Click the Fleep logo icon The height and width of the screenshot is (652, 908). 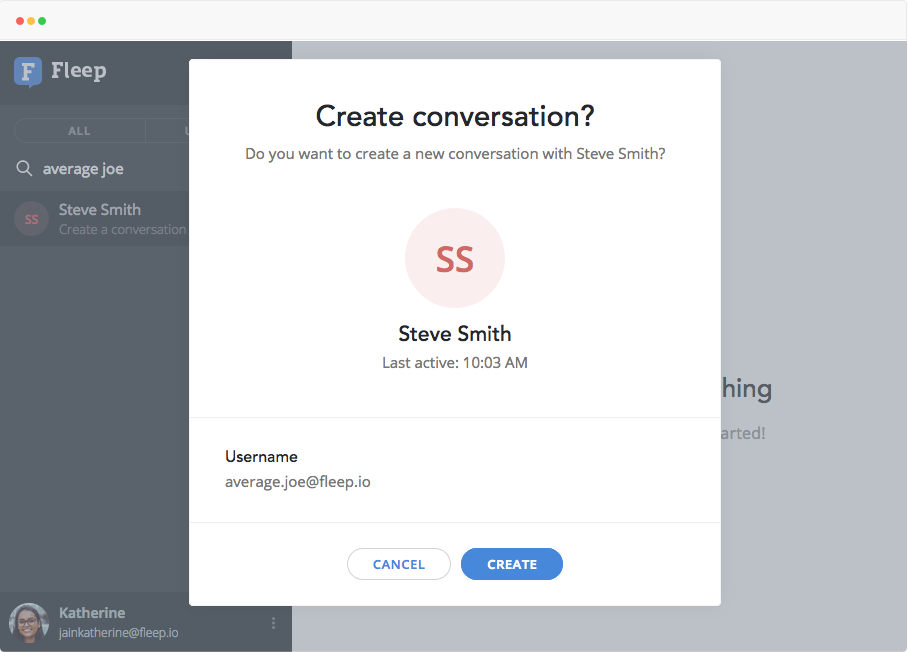pos(28,72)
